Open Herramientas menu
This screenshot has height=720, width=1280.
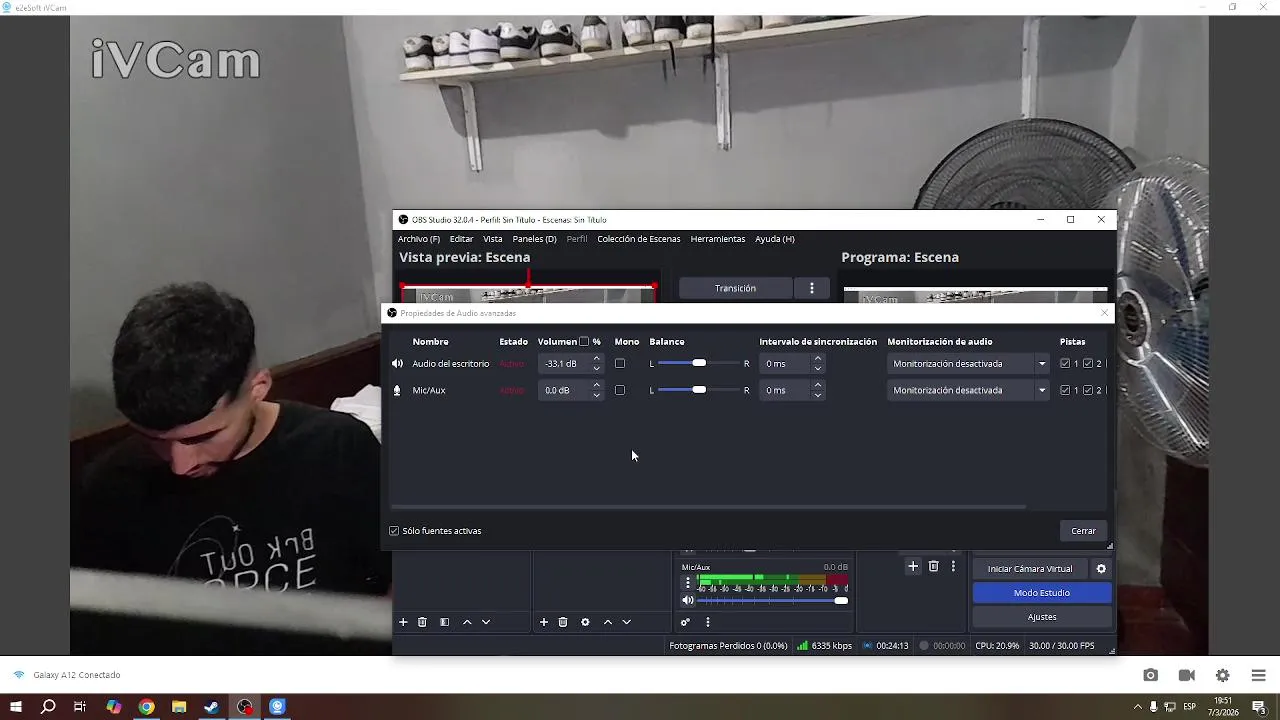tap(718, 239)
